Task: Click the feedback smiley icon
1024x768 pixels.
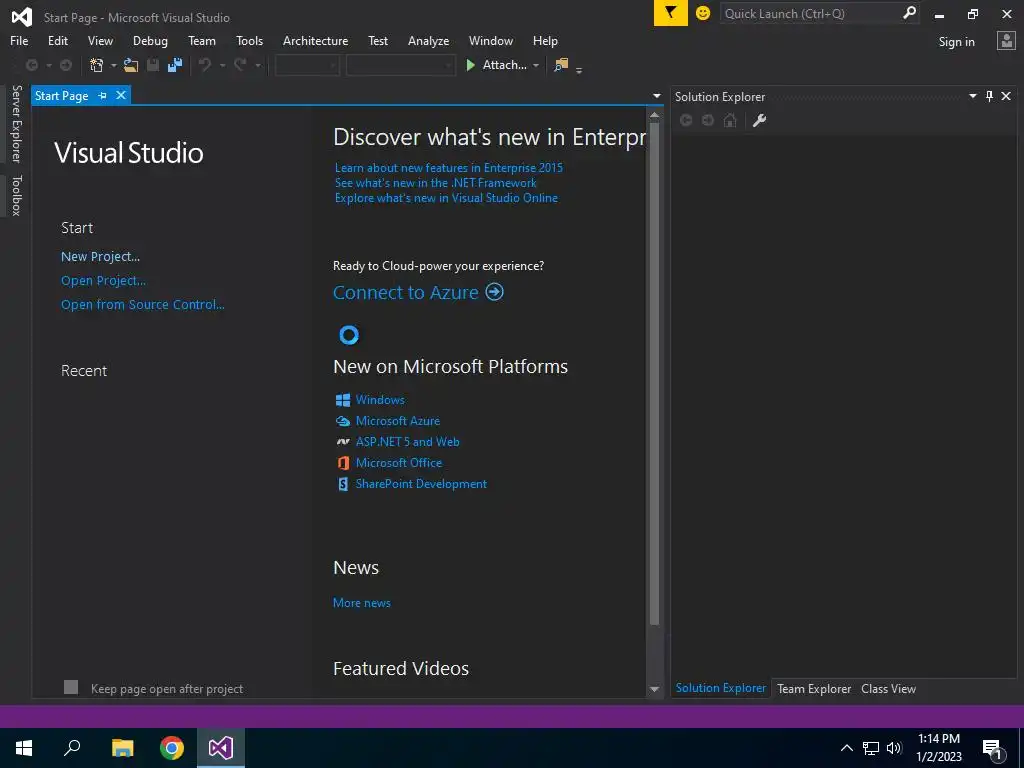Action: pos(703,13)
